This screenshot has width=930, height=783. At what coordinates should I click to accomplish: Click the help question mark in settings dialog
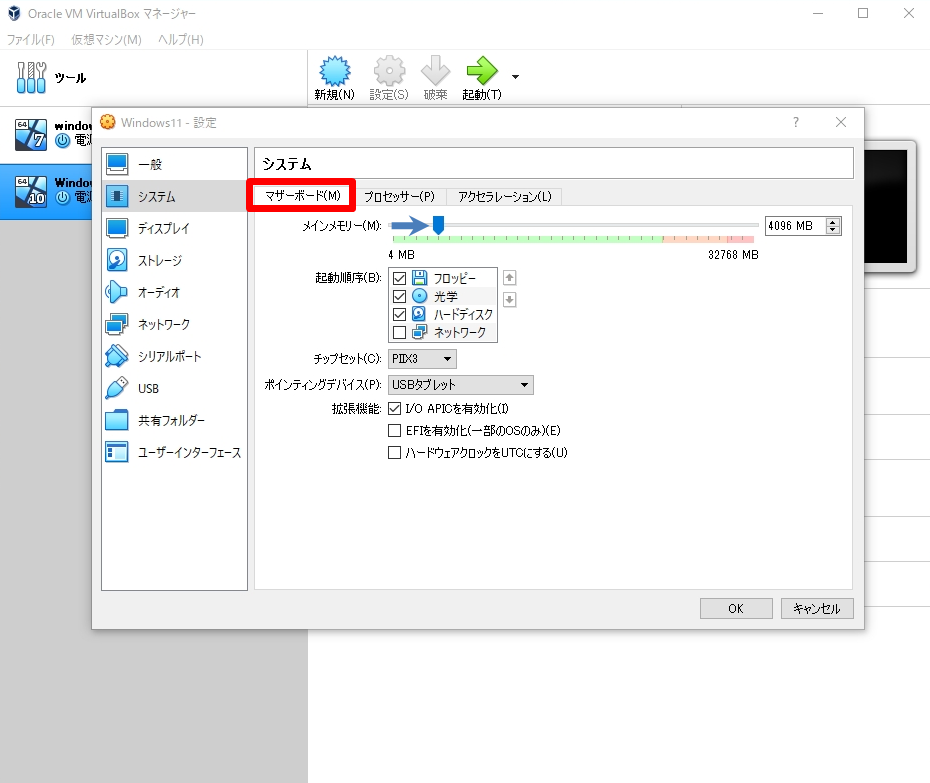click(x=796, y=122)
